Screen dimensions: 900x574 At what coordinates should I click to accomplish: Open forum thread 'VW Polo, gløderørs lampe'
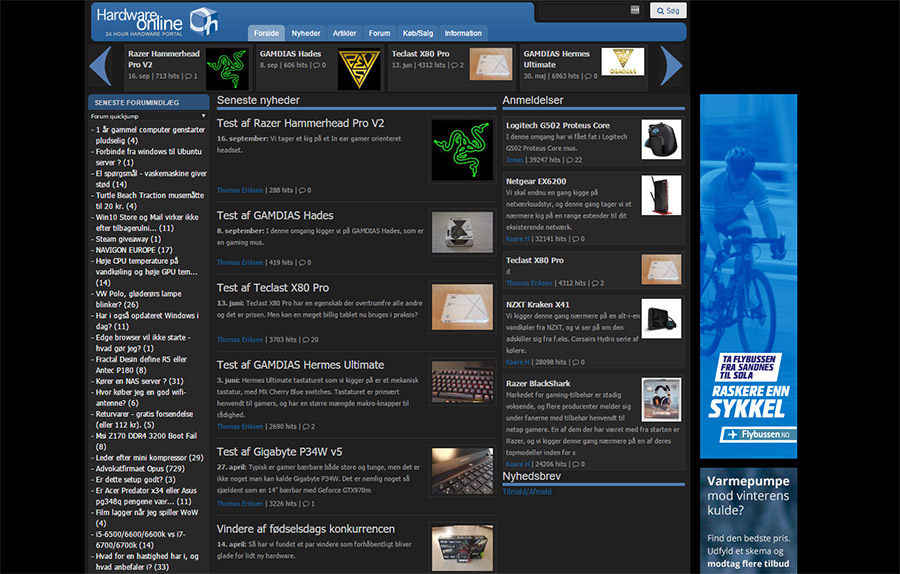pyautogui.click(x=138, y=298)
